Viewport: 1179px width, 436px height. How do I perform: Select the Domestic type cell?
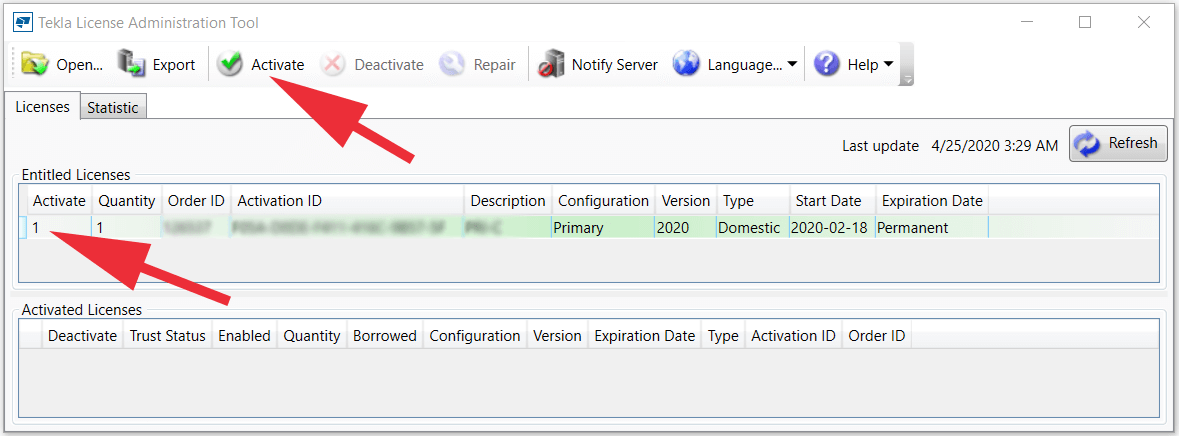pos(753,227)
